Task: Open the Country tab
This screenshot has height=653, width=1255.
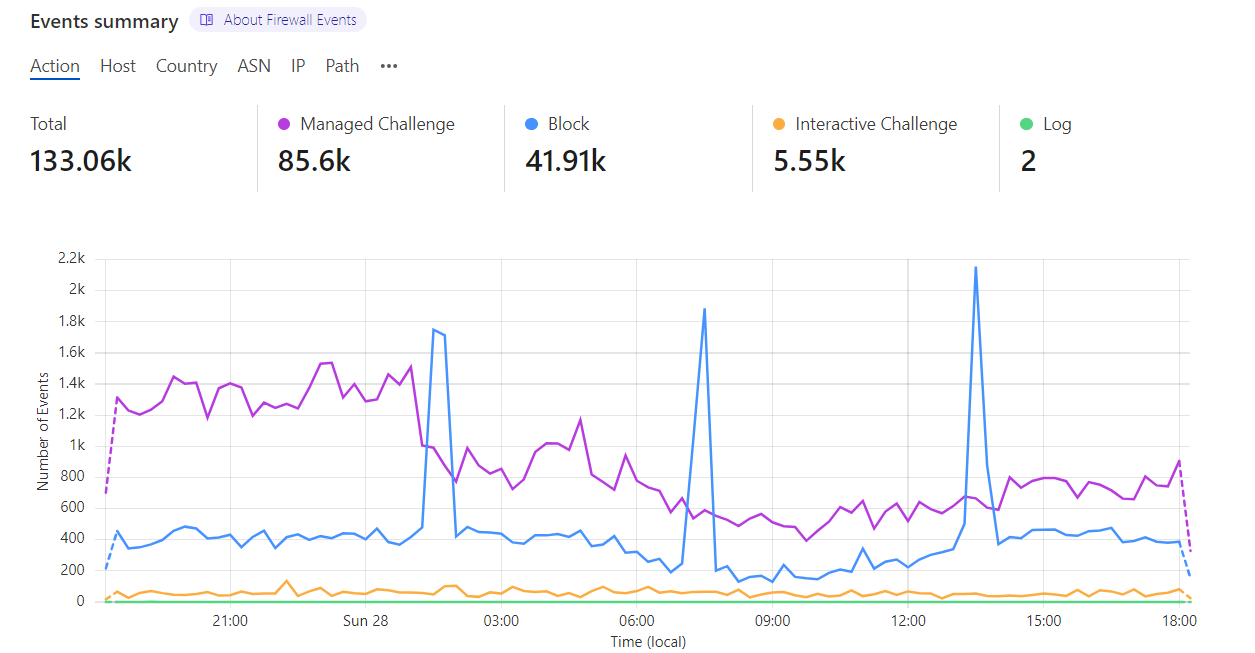Action: pos(186,66)
